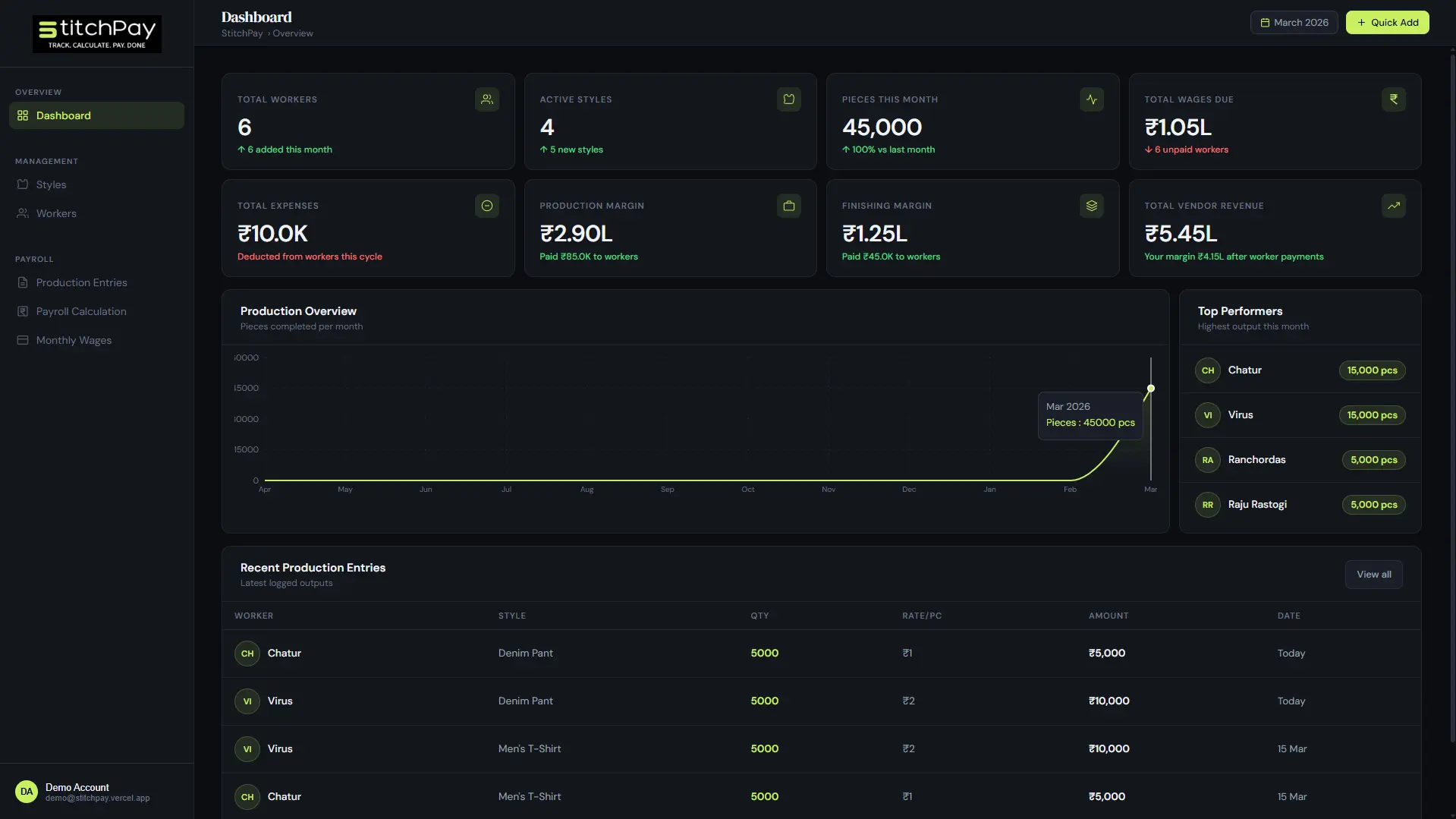Click the Mar data point on the production chart
The width and height of the screenshot is (1456, 819).
tap(1149, 388)
